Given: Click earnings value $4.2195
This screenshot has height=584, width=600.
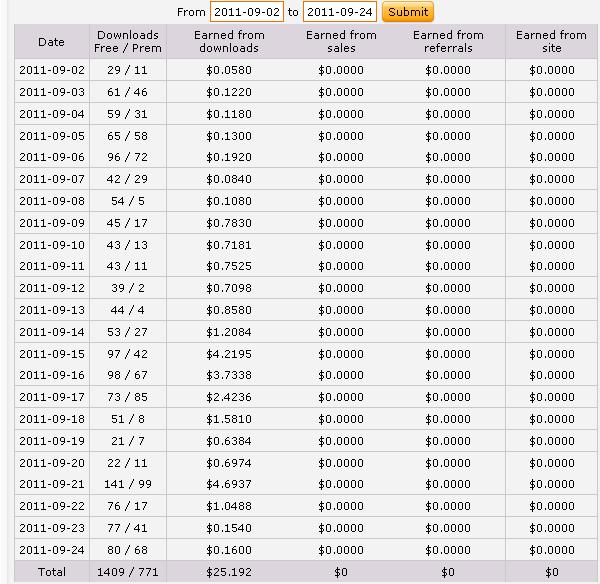Looking at the screenshot, I should [229, 354].
